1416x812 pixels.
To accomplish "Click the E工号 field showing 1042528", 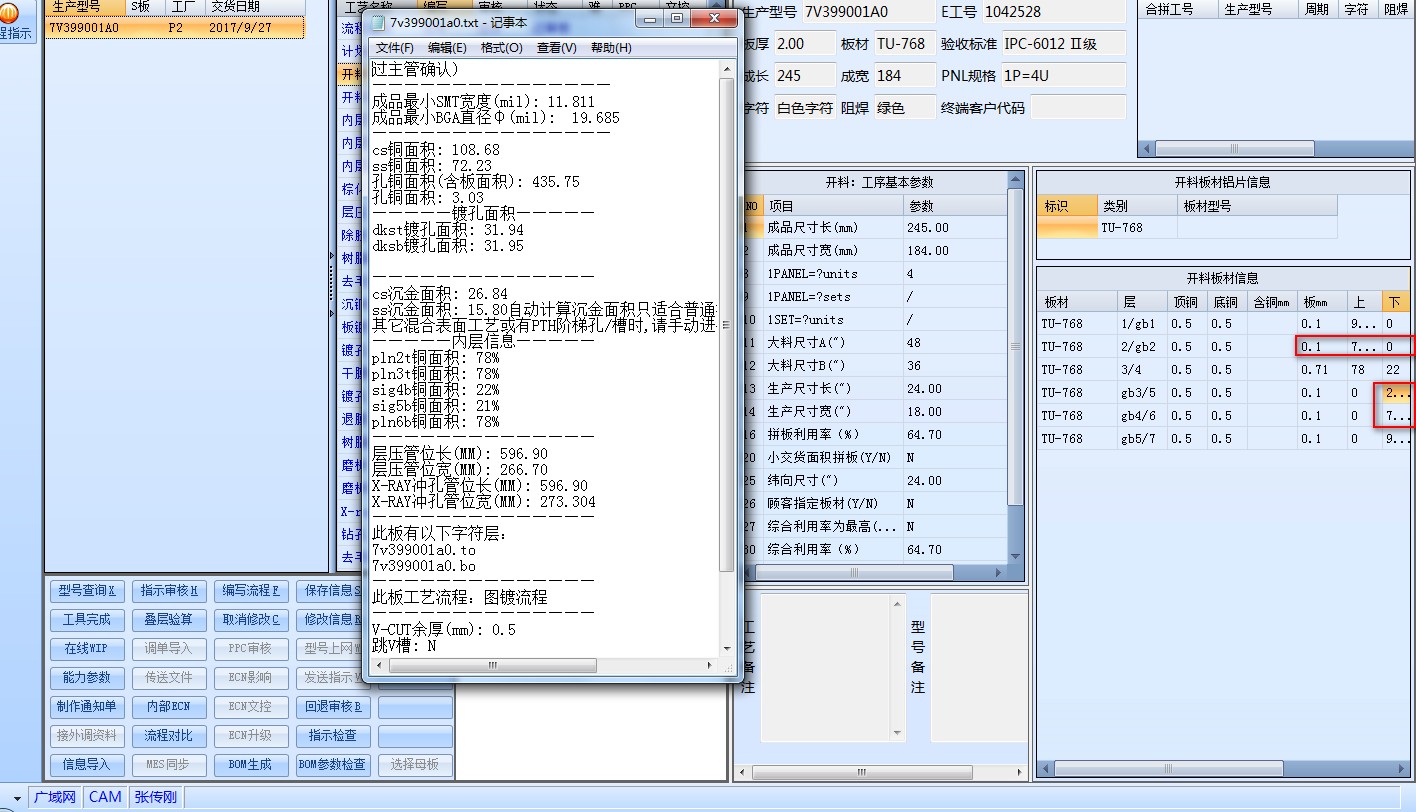I will pos(1054,11).
